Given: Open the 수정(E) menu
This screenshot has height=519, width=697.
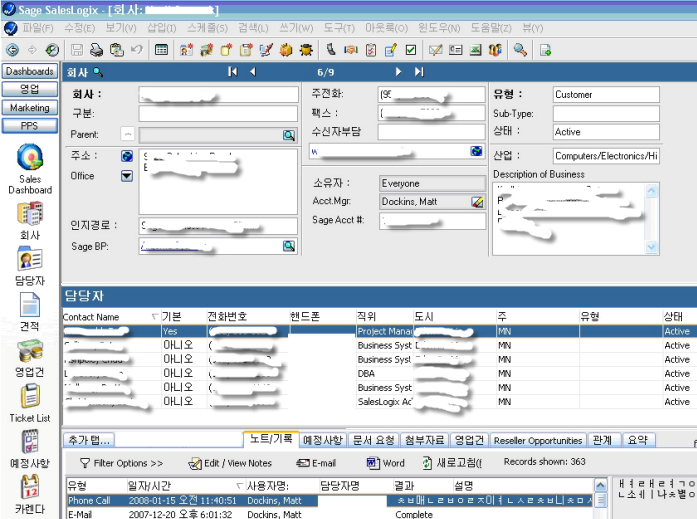Looking at the screenshot, I should pos(80,28).
